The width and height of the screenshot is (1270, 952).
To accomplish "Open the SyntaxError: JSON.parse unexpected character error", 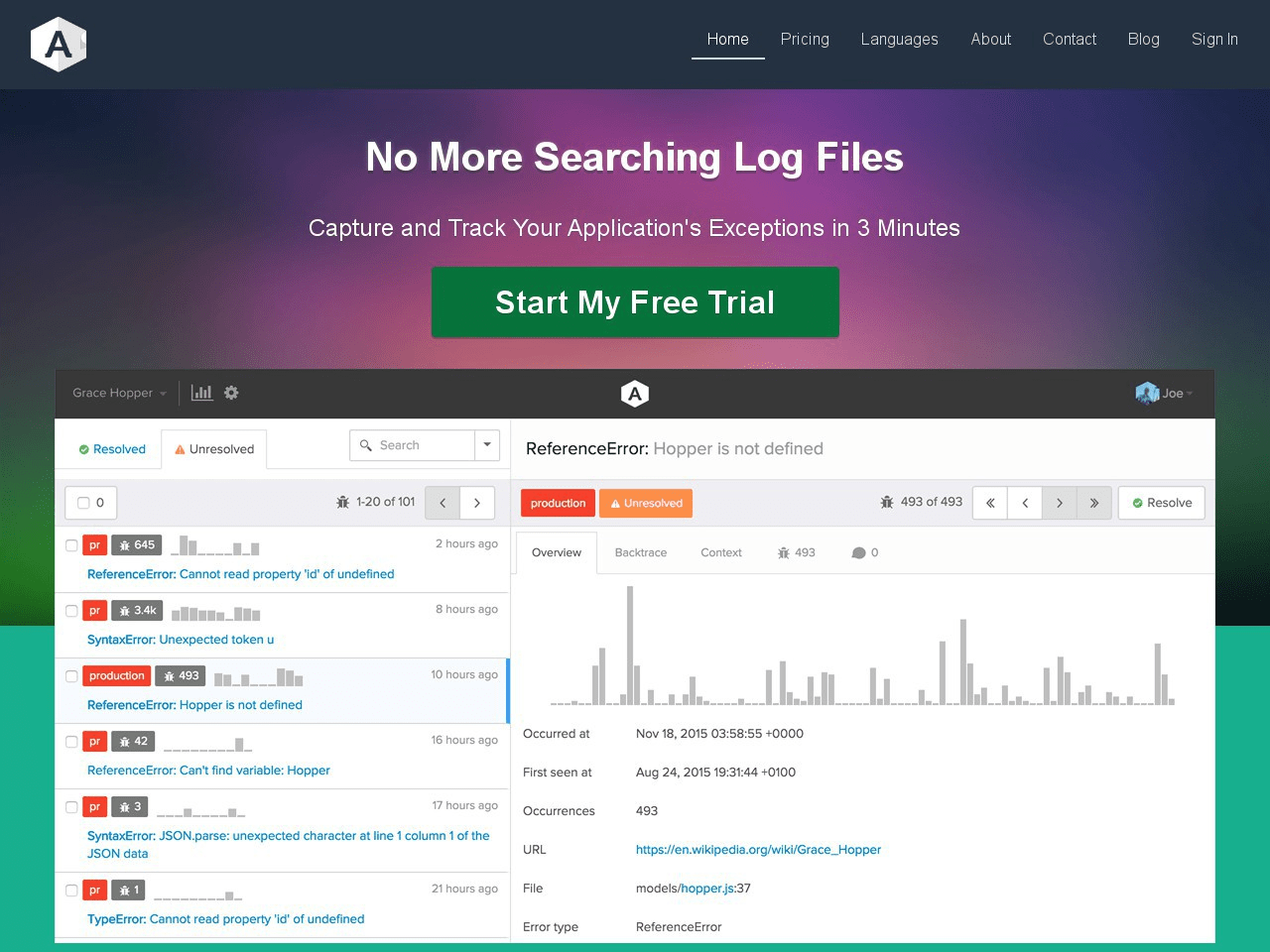I will click(x=288, y=845).
